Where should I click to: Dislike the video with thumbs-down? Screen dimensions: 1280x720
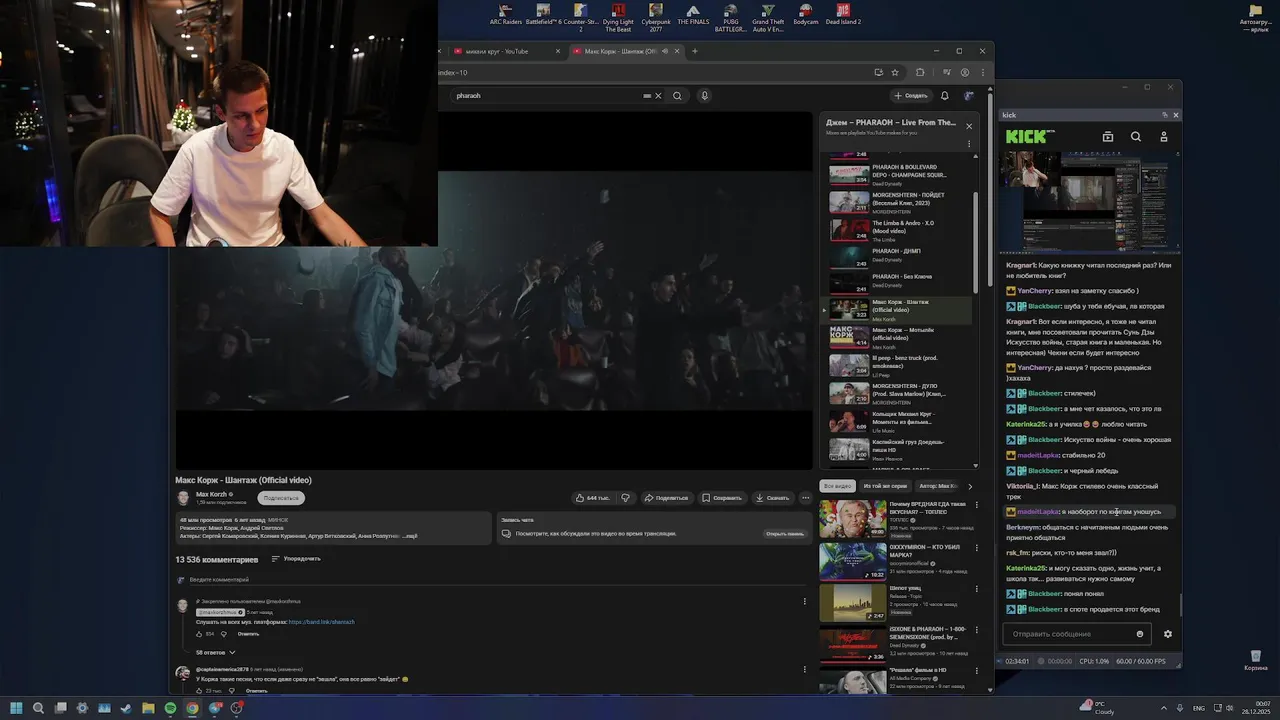tap(626, 497)
